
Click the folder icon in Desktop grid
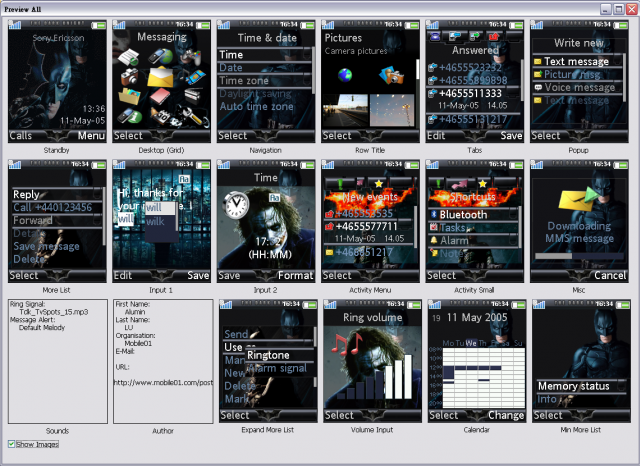coord(129,97)
